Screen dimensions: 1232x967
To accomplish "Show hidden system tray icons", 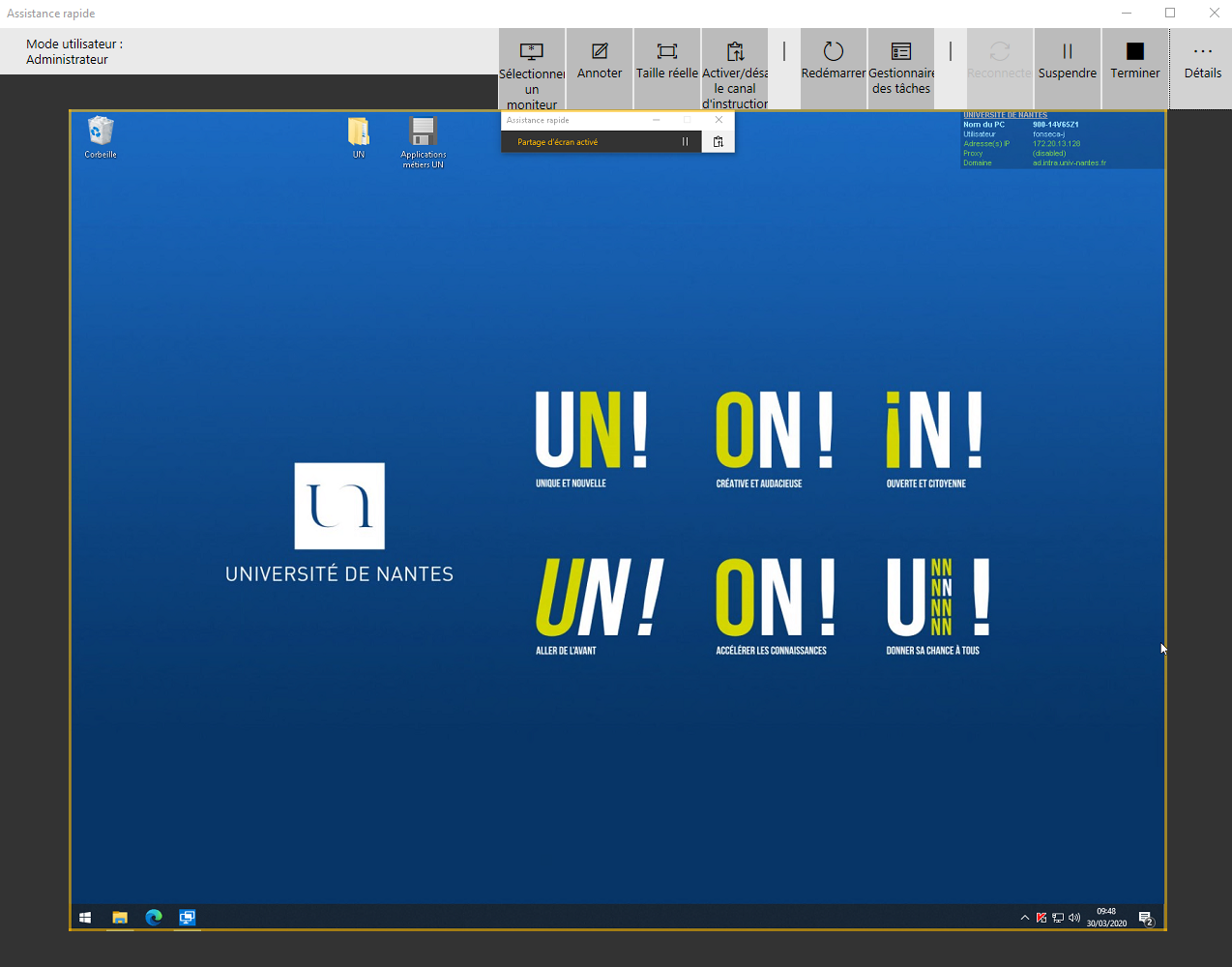I will coord(1024,918).
